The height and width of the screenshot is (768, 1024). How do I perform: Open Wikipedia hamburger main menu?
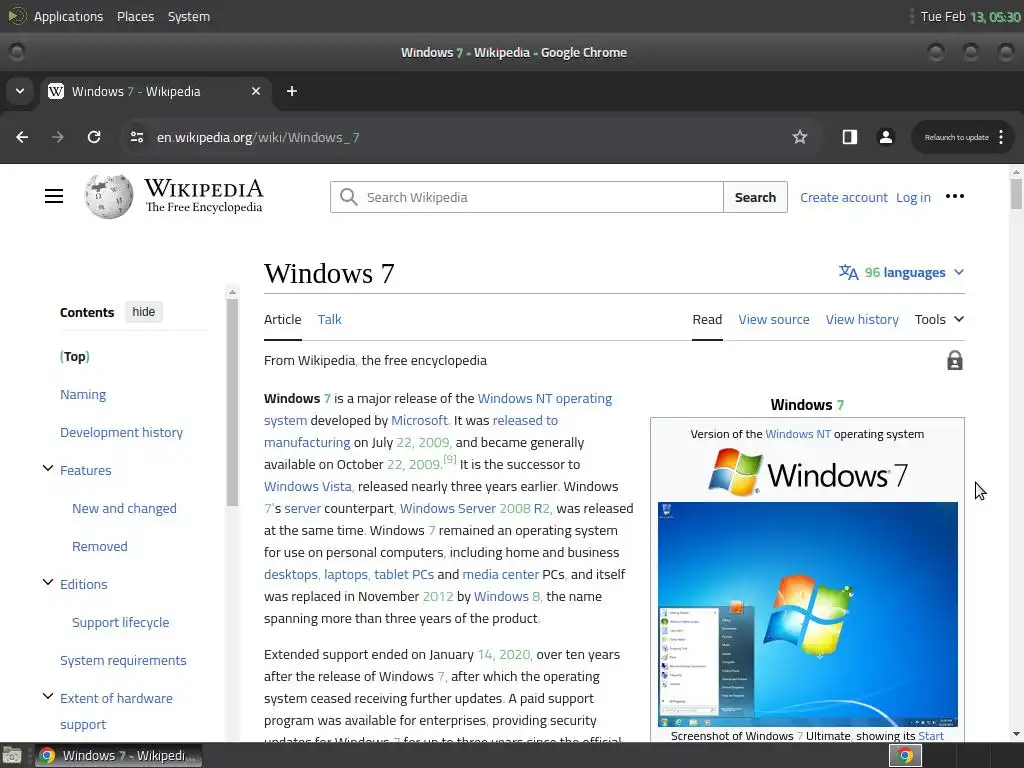[54, 196]
